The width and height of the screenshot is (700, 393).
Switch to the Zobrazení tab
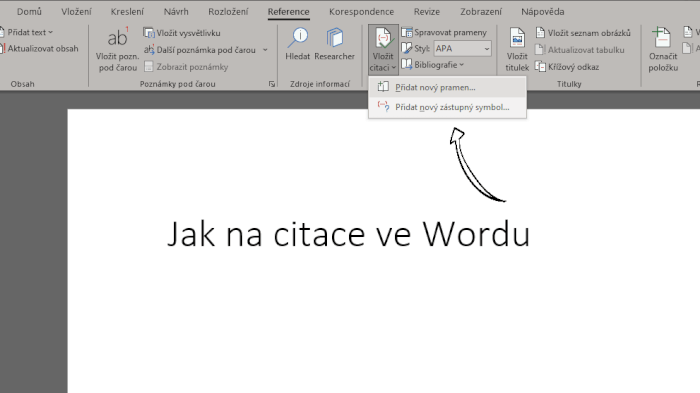point(481,12)
